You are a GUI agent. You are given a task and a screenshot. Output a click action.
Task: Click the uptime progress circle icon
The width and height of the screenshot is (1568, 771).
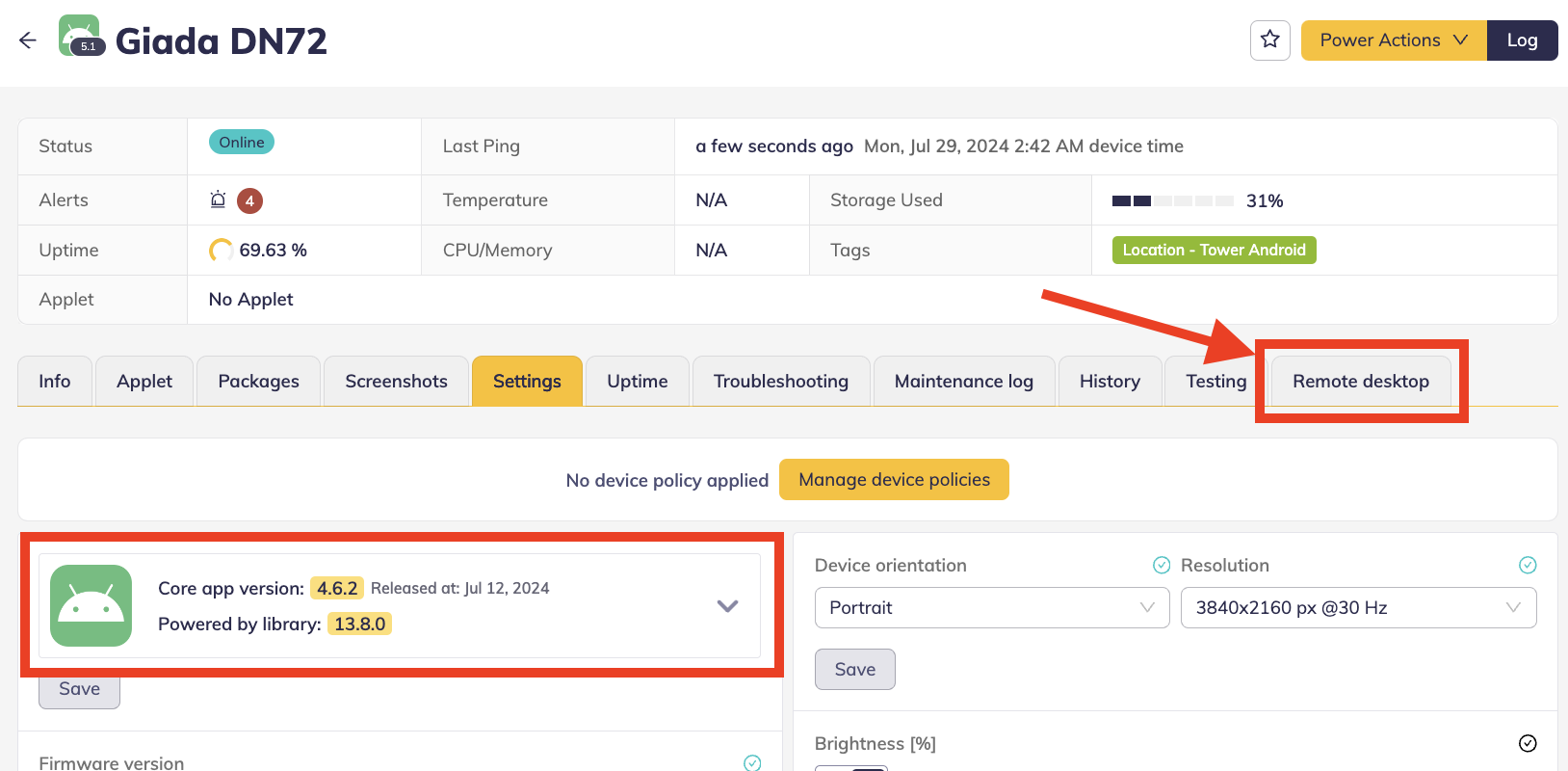pyautogui.click(x=221, y=251)
